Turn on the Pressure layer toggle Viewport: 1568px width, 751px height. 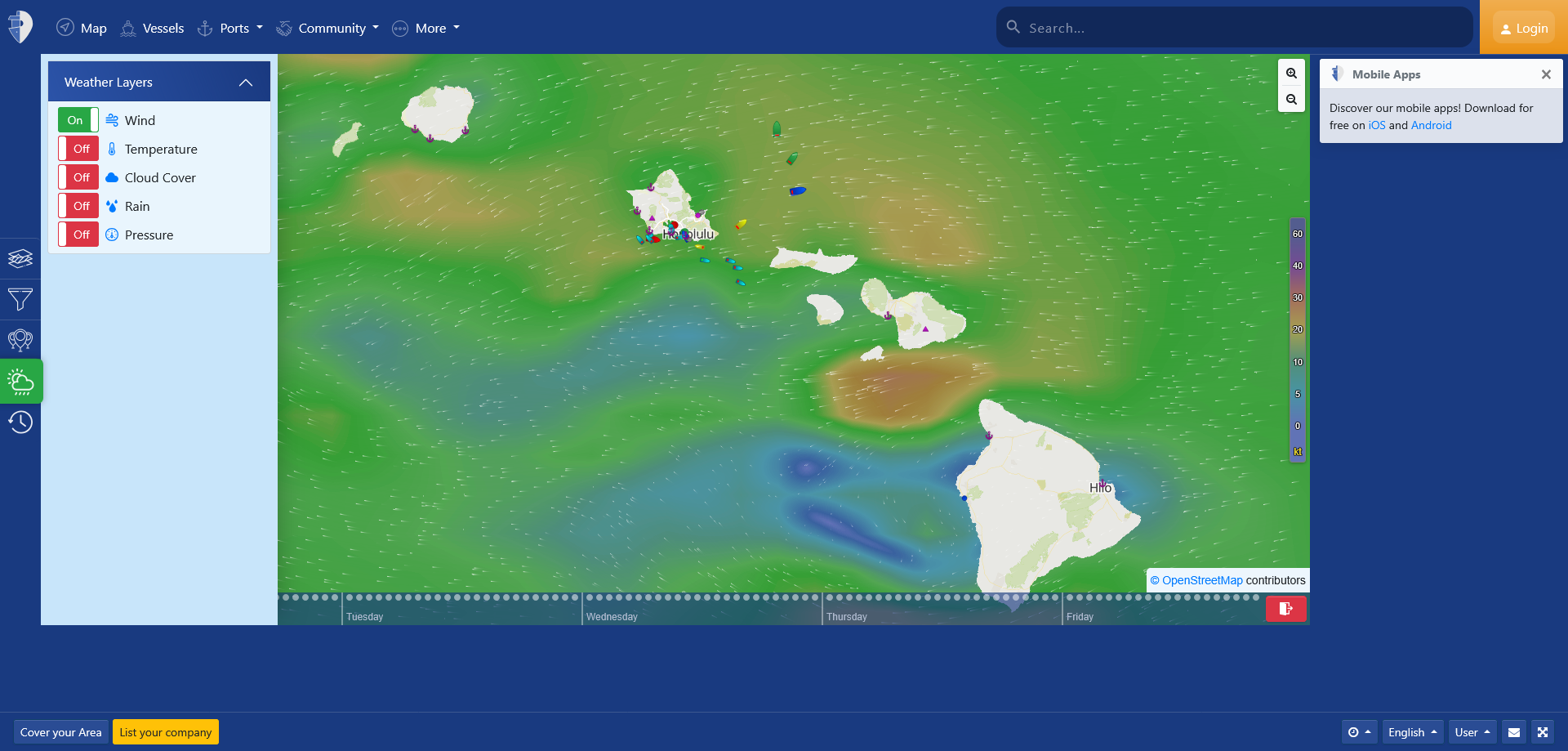[78, 235]
